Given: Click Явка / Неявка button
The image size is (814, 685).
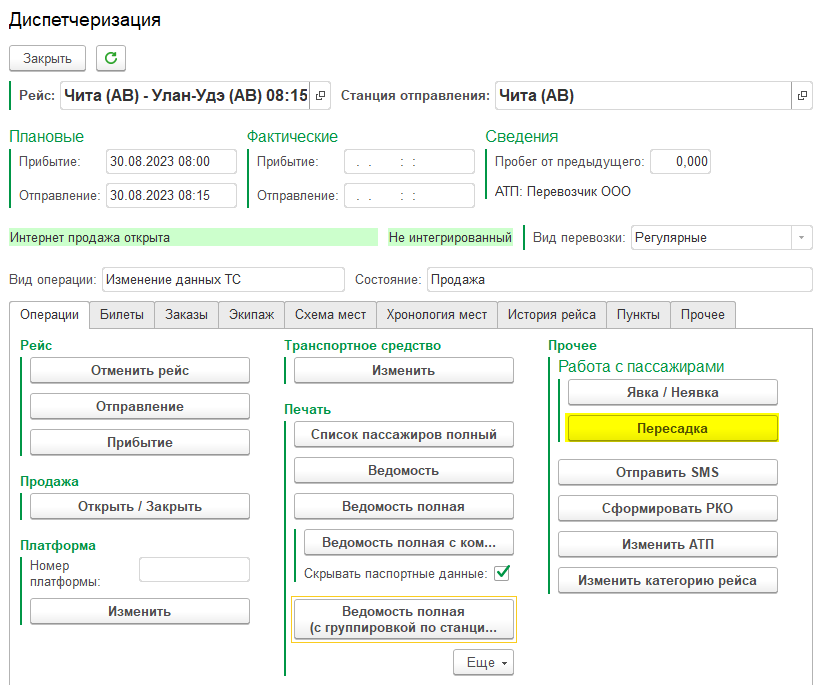Looking at the screenshot, I should 667,392.
